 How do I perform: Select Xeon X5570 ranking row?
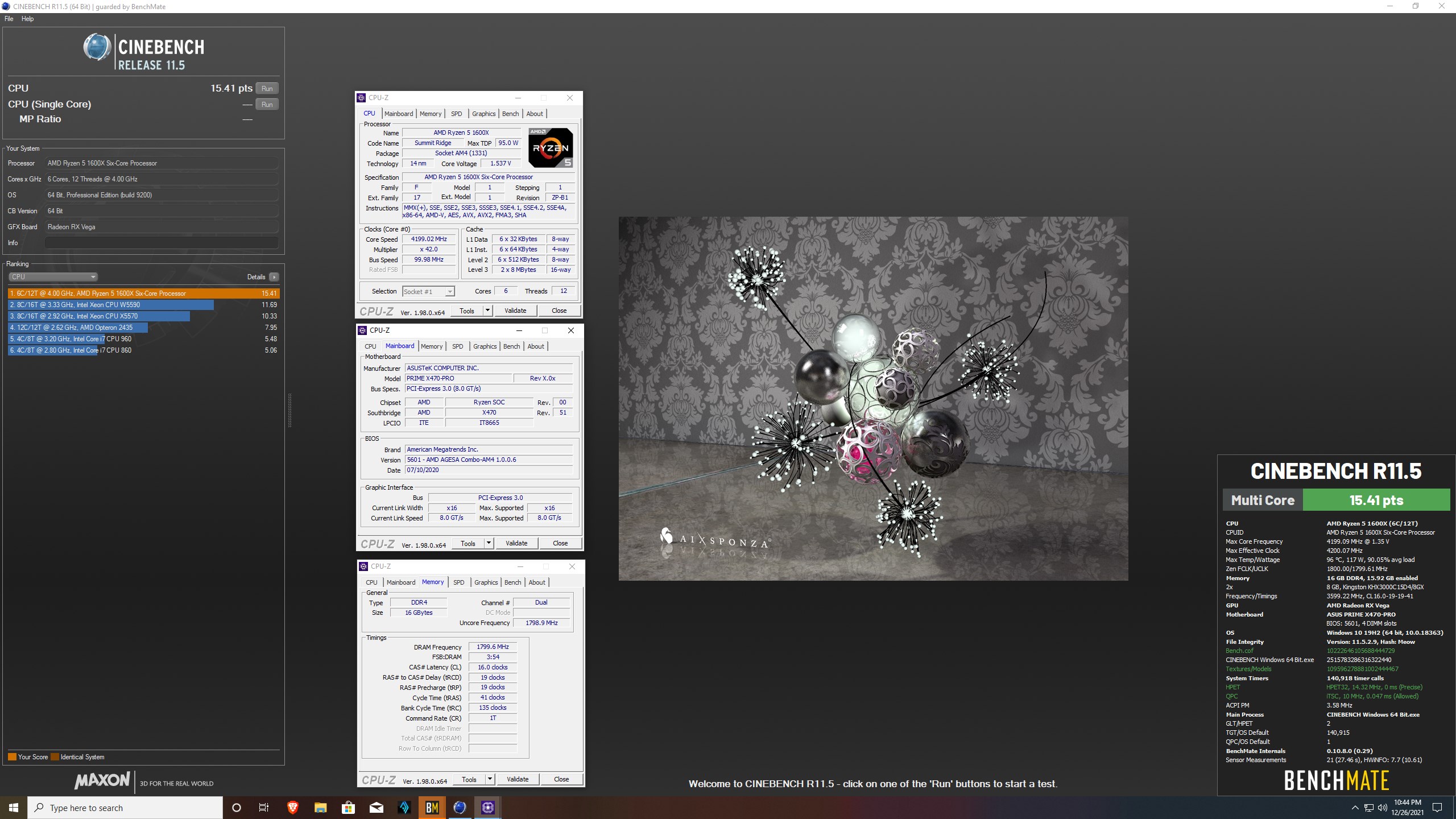click(x=143, y=316)
